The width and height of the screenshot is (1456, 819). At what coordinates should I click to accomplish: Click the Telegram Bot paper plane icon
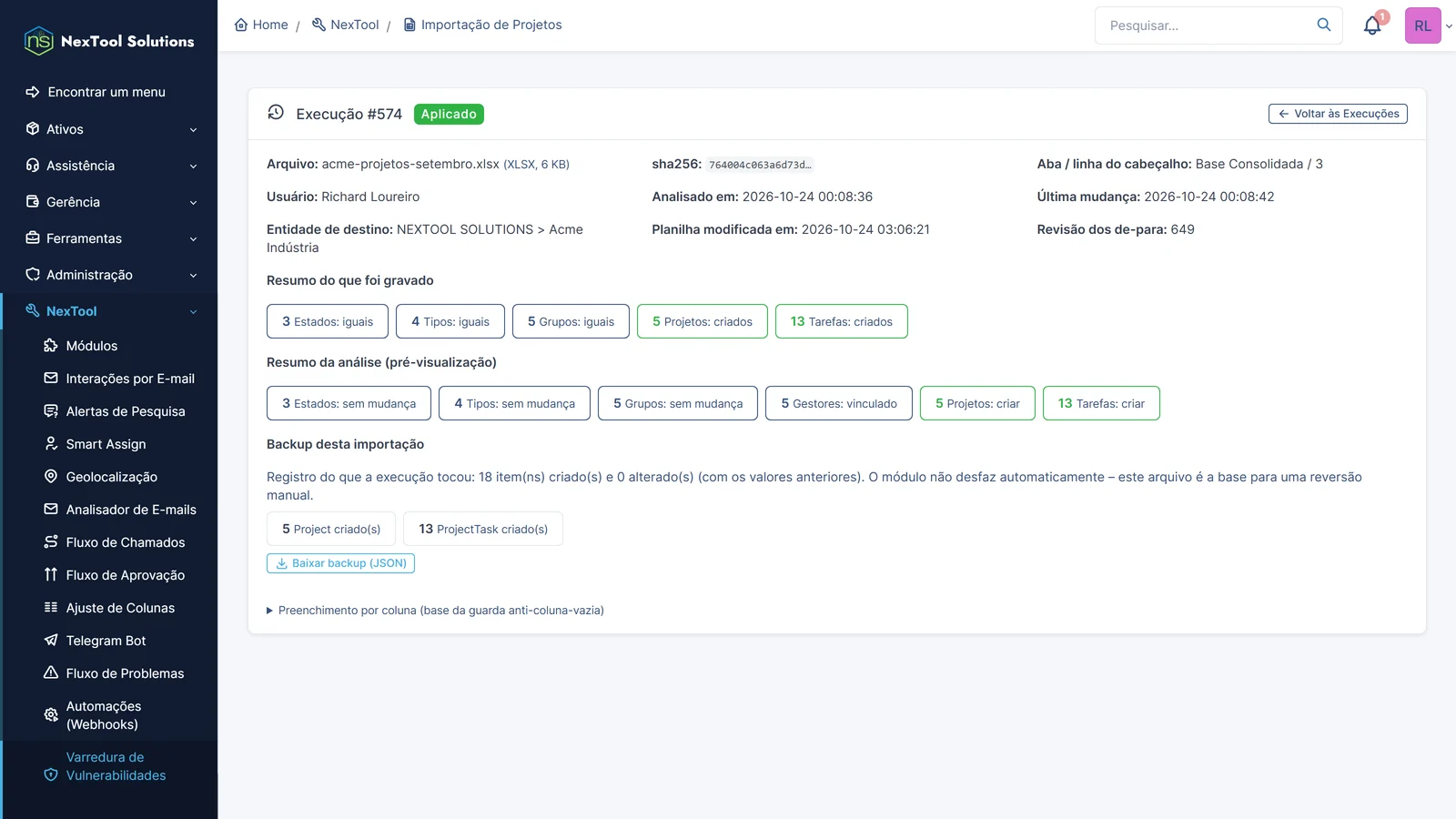(x=51, y=641)
